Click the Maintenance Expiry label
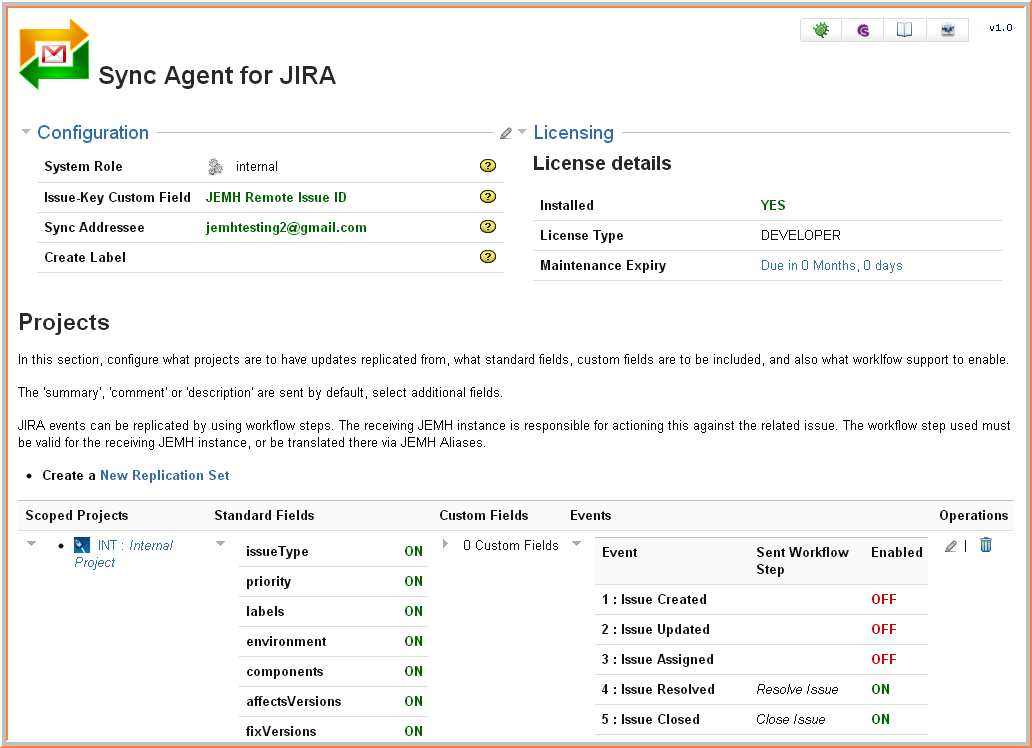The height and width of the screenshot is (748, 1032). (603, 265)
